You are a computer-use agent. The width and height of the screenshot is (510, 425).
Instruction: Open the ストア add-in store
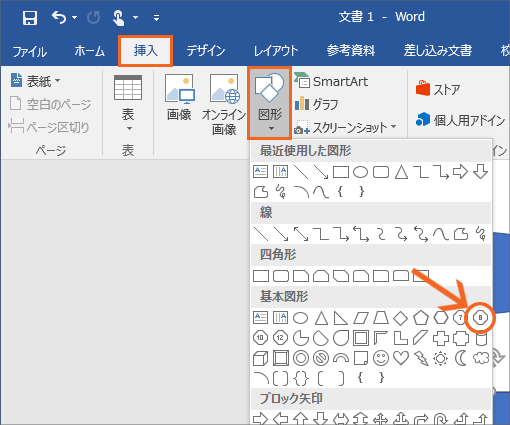tap(438, 89)
